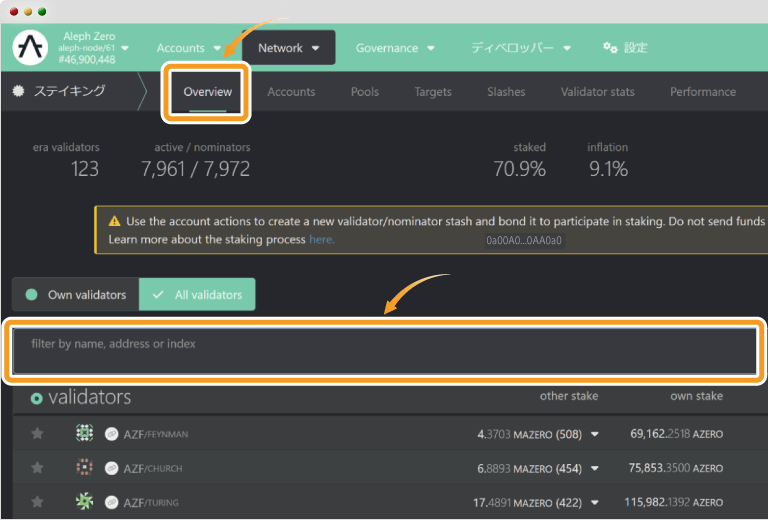This screenshot has height=520, width=768.
Task: Expand AZF/FEYNMAN other stake nominators
Action: click(x=595, y=435)
